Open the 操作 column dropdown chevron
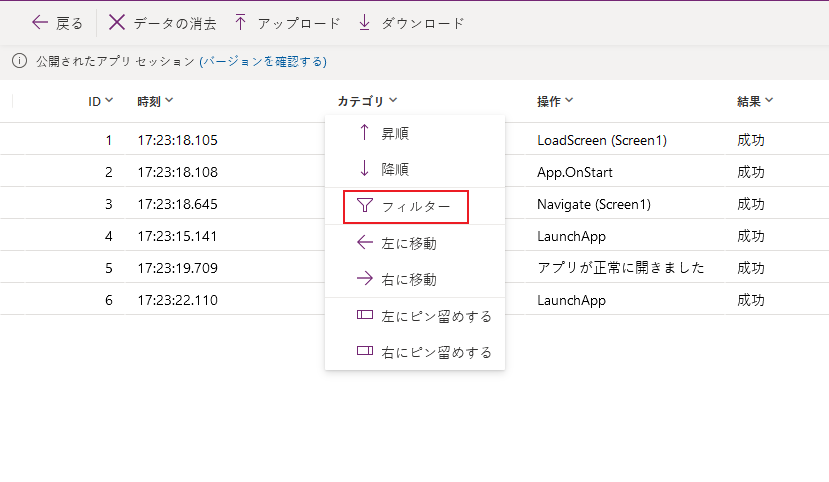 (x=569, y=100)
